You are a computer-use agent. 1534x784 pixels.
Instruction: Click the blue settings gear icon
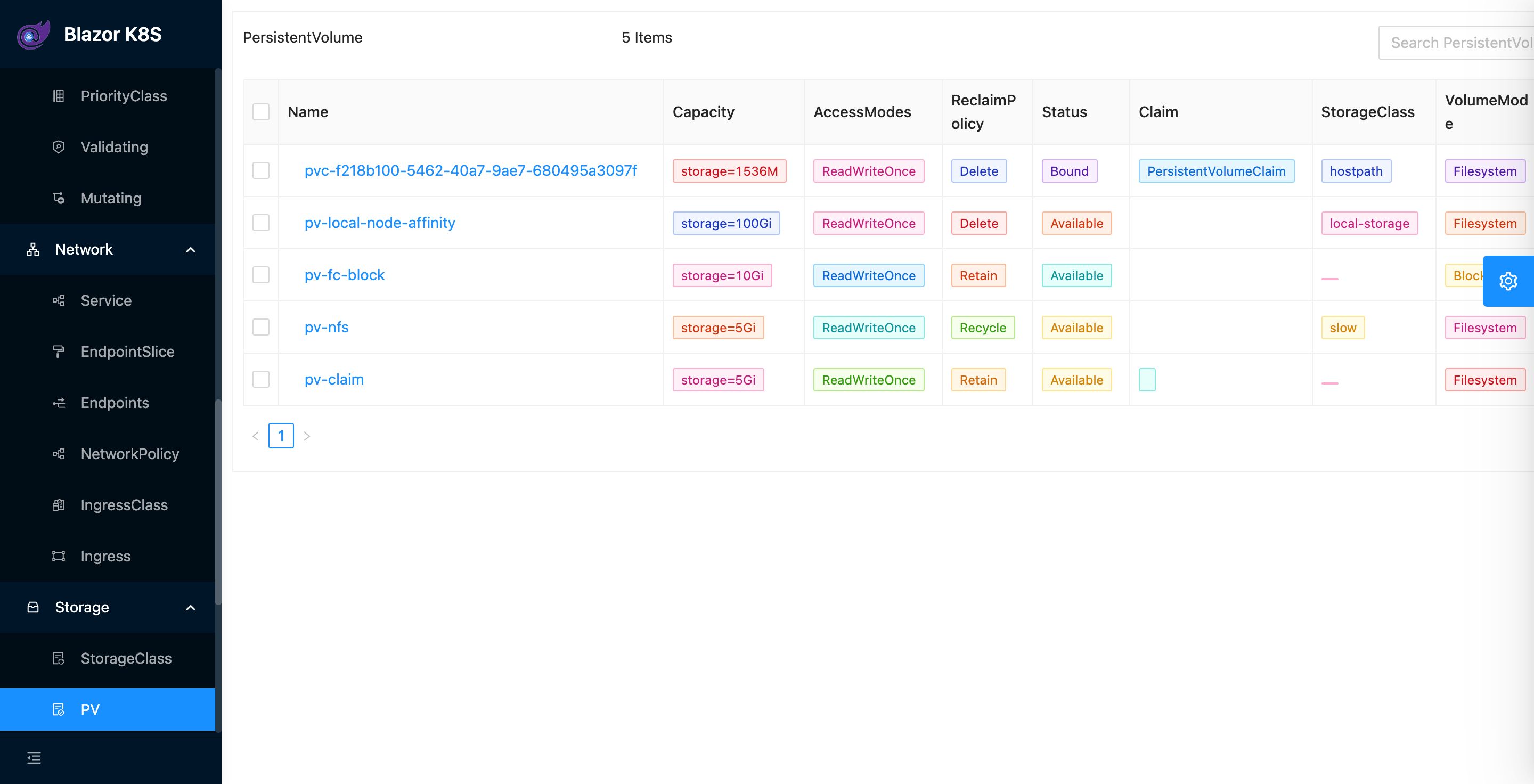(x=1508, y=281)
